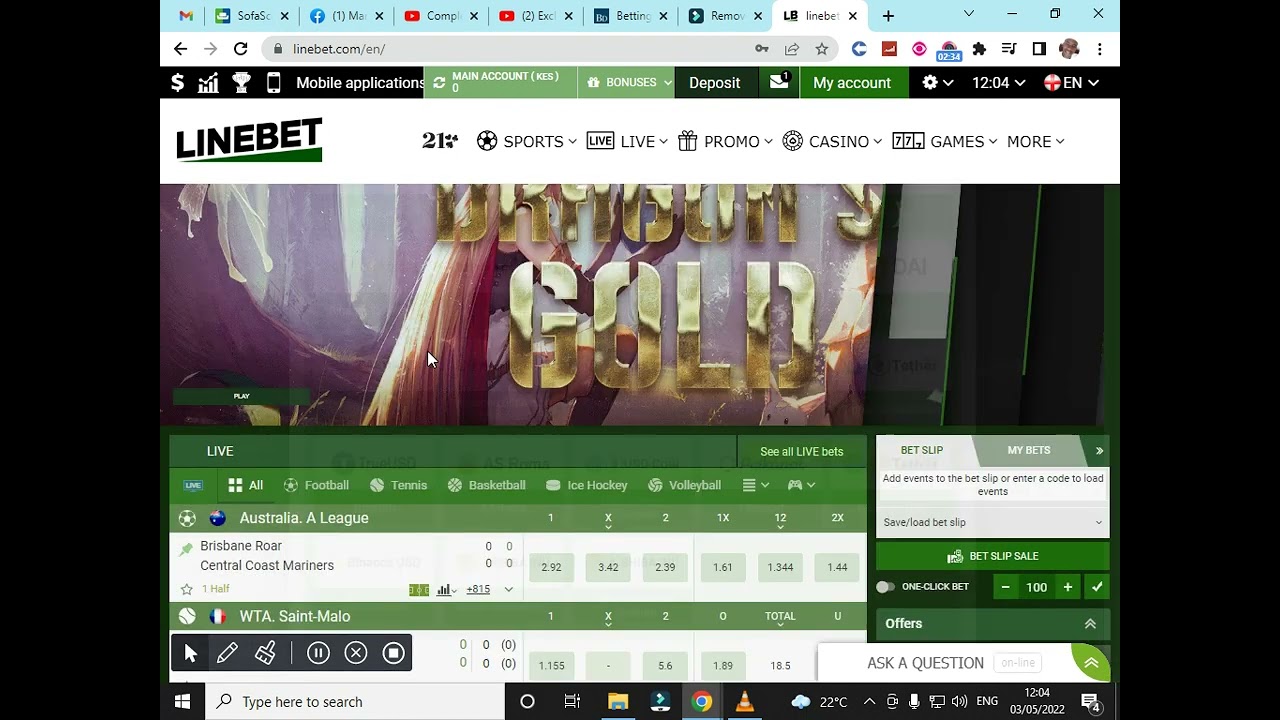This screenshot has width=1280, height=720.
Task: Click the share icon in address bar
Action: tap(792, 48)
